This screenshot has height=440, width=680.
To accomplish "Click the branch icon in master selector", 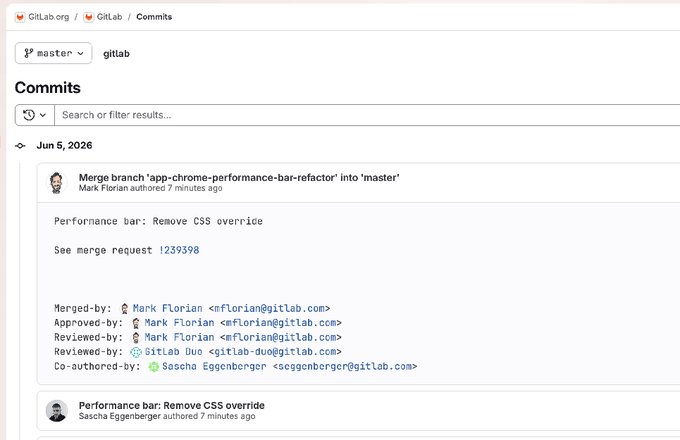I will tap(29, 53).
